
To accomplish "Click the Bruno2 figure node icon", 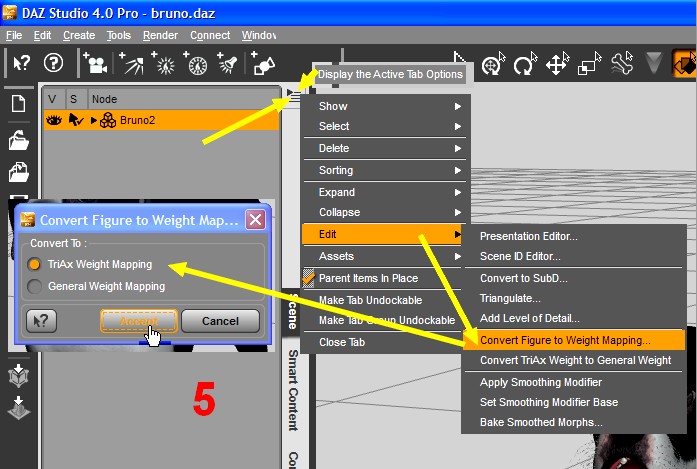I will [108, 120].
